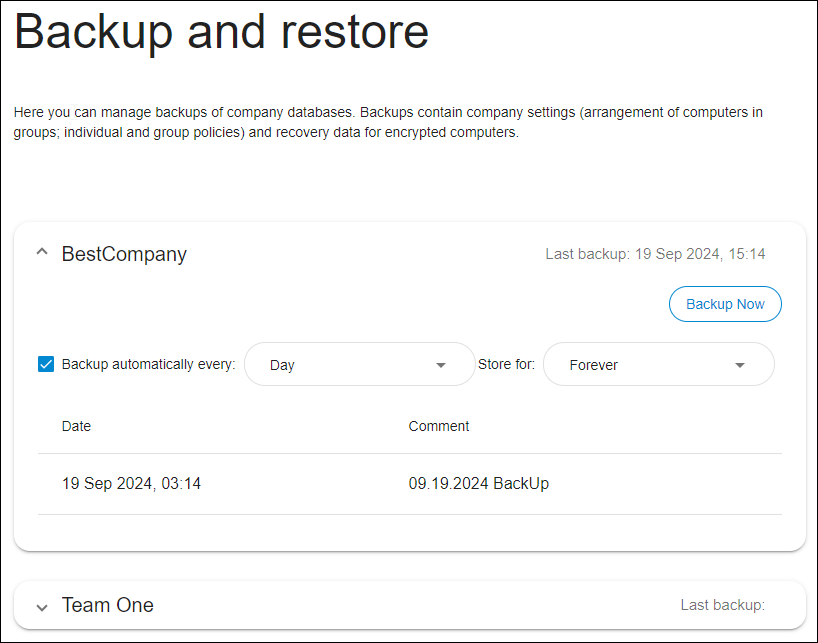818x643 pixels.
Task: Click the Backup Now button
Action: [x=725, y=304]
